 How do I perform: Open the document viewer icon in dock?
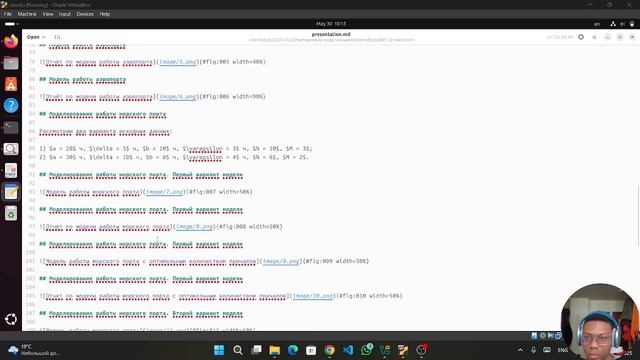(x=11, y=171)
